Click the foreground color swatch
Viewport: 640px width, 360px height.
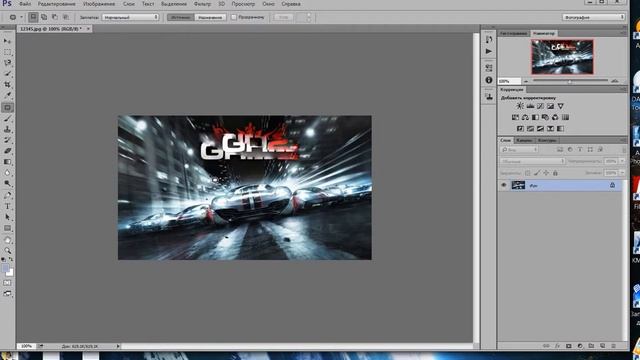pos(5,268)
